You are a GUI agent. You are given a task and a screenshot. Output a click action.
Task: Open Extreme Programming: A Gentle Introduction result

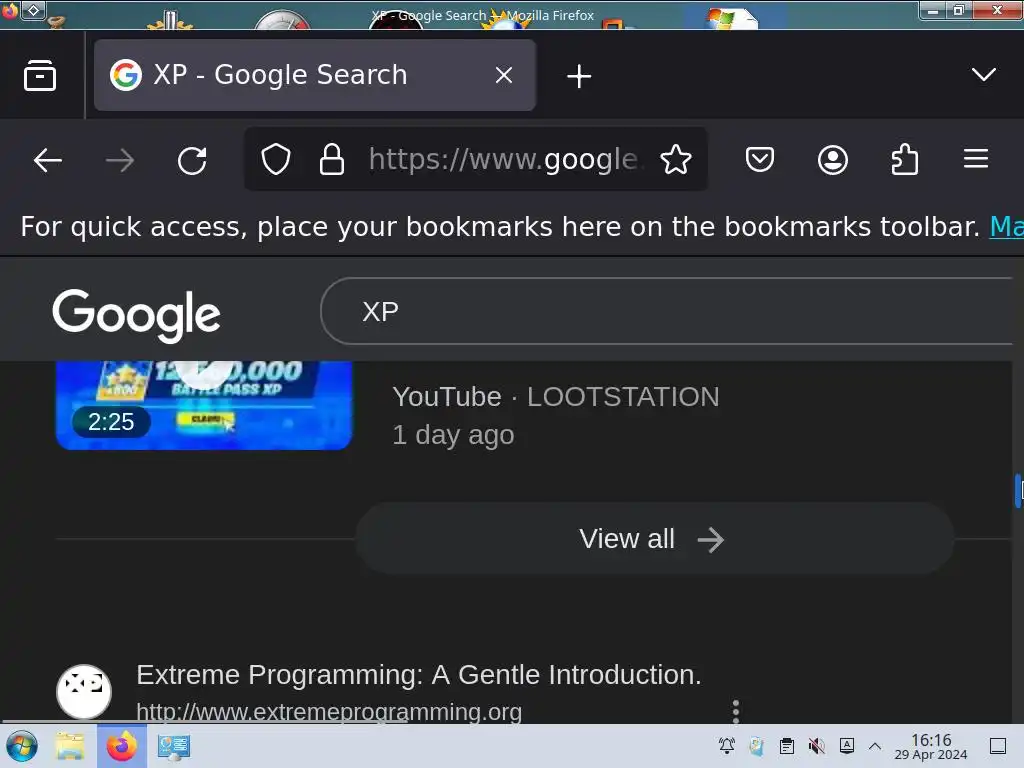coord(419,675)
